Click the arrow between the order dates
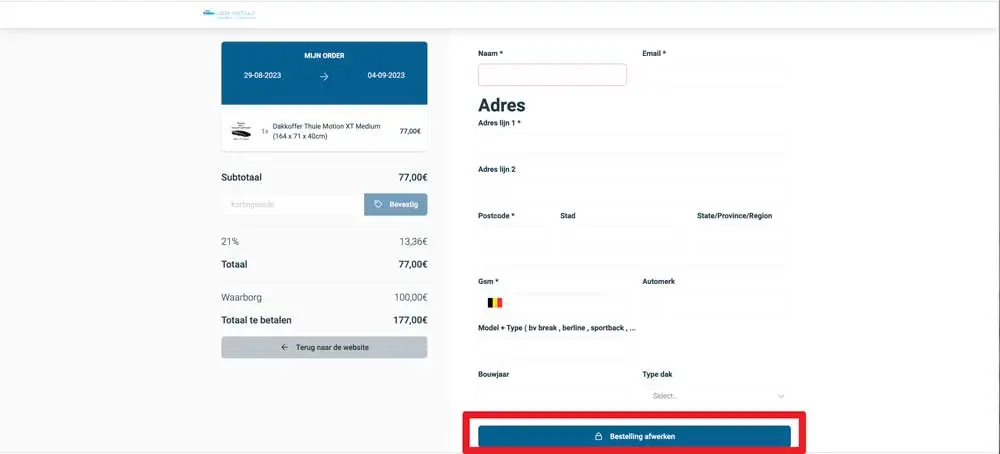 tap(324, 77)
